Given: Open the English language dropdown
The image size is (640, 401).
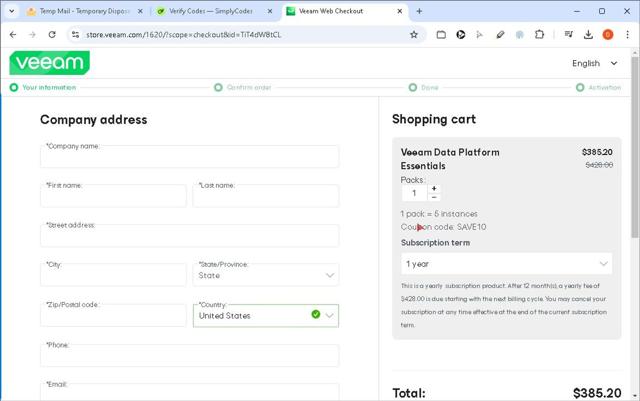Looking at the screenshot, I should [x=595, y=63].
